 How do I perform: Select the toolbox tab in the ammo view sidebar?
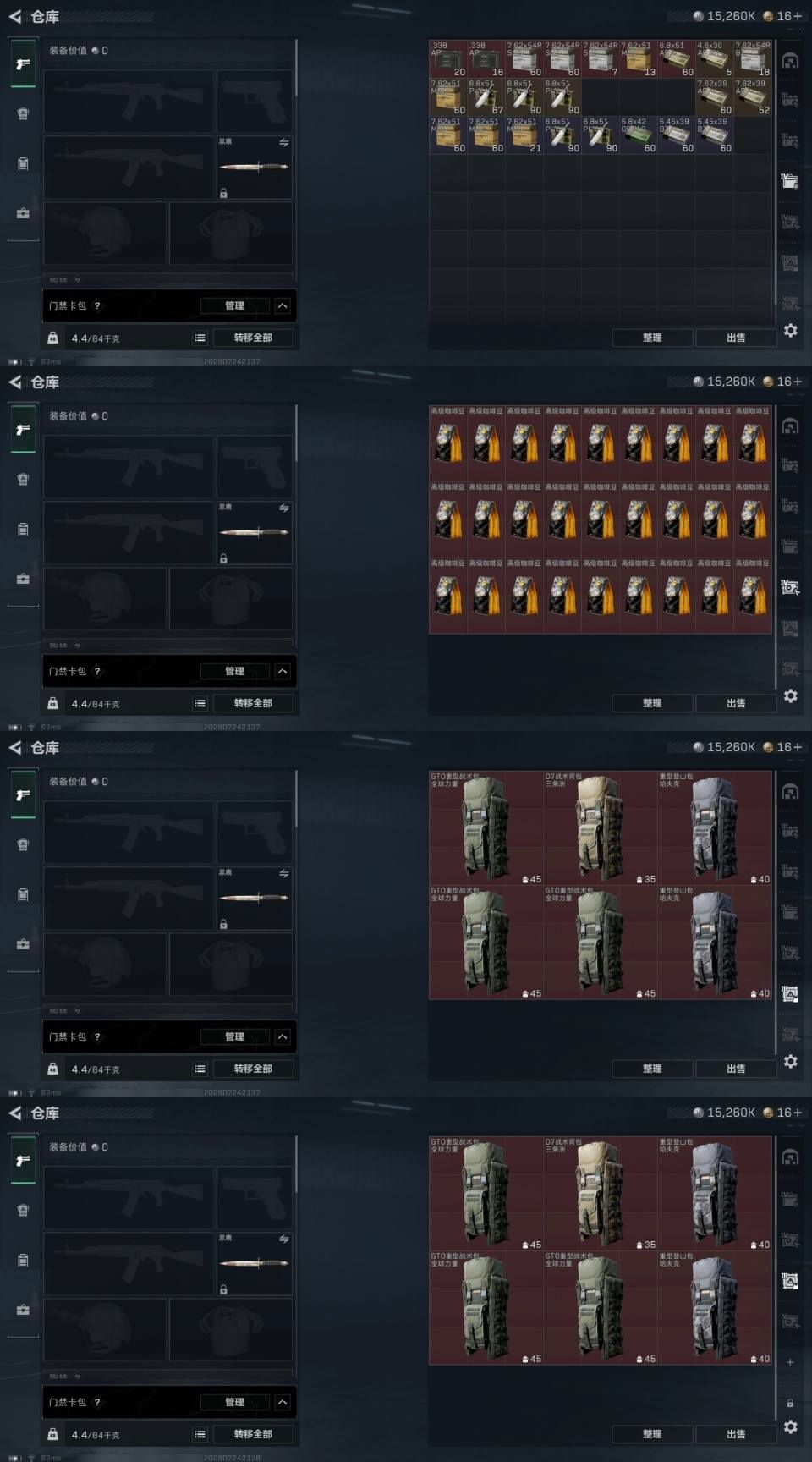pos(23,213)
